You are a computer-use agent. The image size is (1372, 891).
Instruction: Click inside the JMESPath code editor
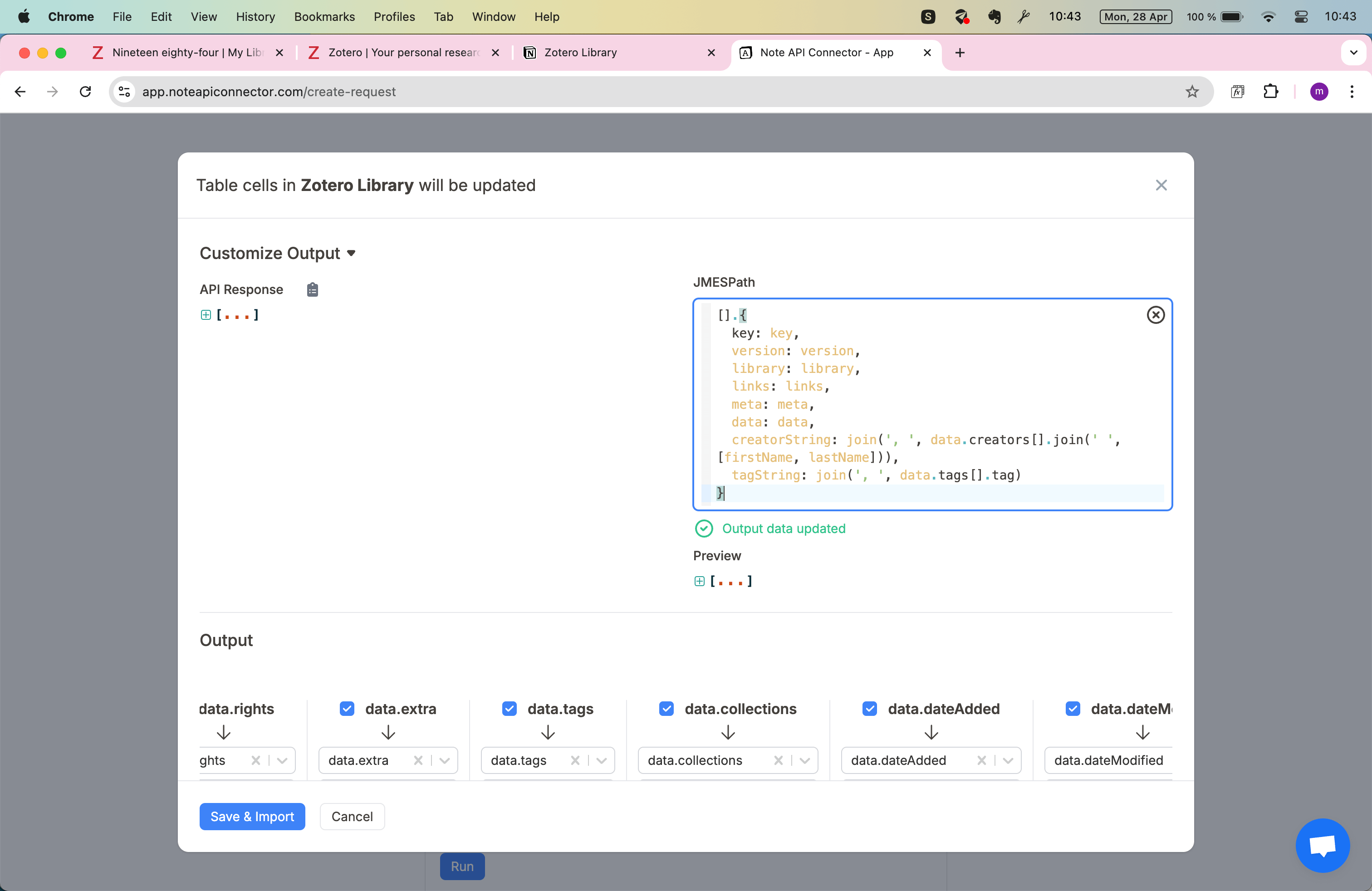[x=932, y=404]
